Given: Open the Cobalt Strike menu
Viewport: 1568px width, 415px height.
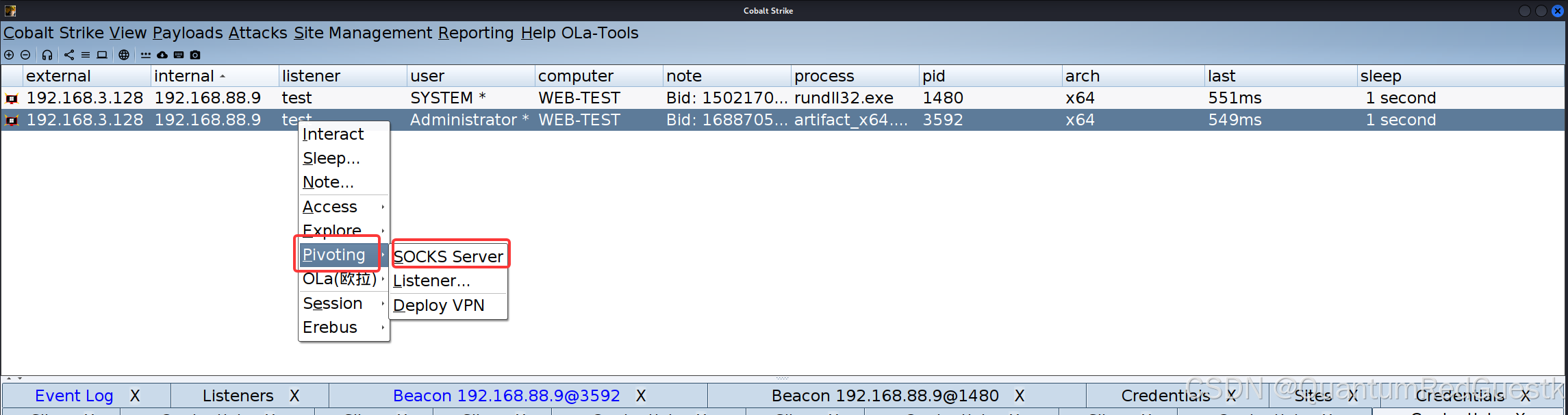Looking at the screenshot, I should pyautogui.click(x=54, y=33).
